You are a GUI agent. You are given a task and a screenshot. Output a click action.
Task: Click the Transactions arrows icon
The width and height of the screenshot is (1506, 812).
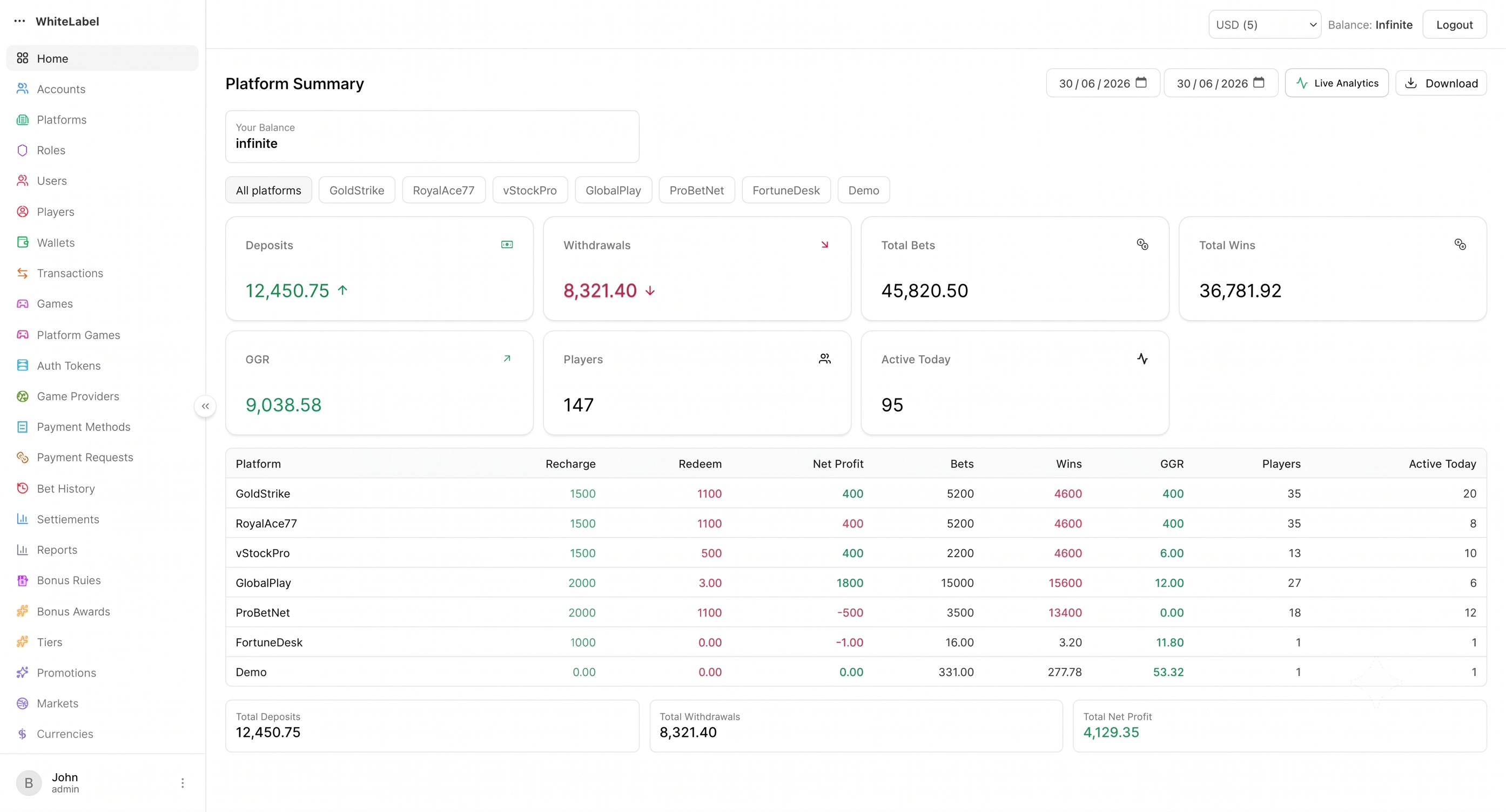22,273
